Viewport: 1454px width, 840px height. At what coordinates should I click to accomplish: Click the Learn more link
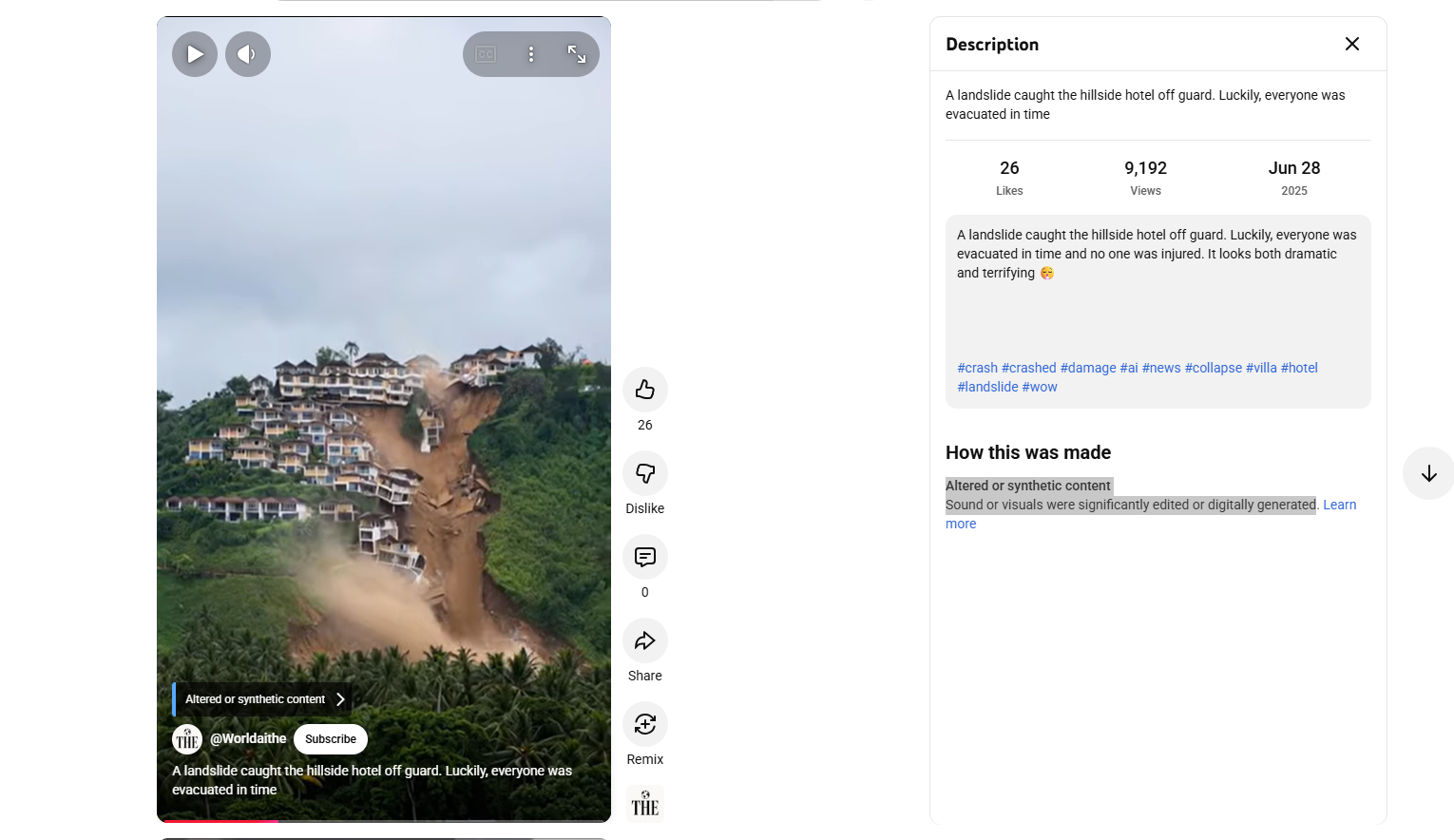tap(1339, 505)
